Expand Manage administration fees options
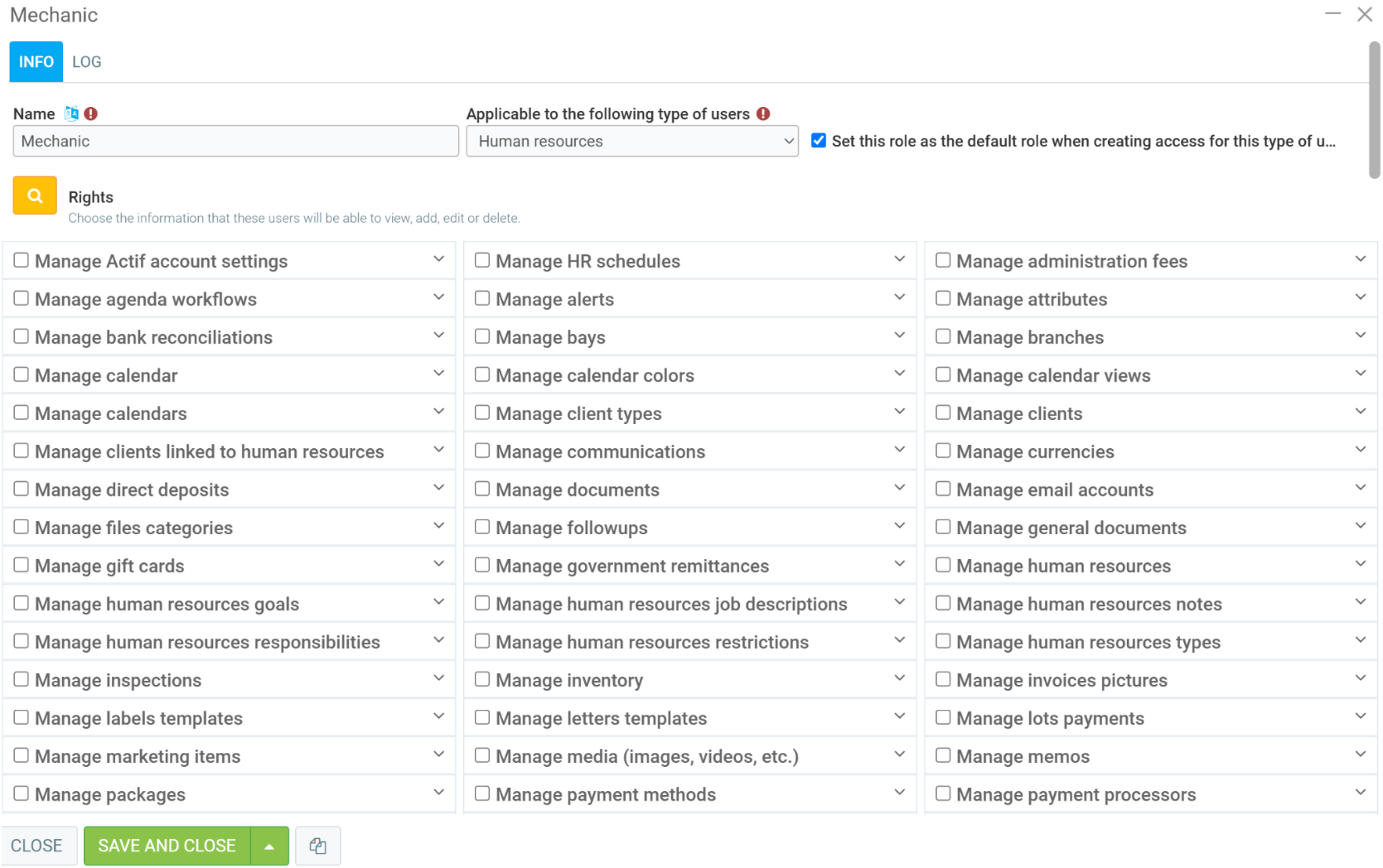Screen dimensions: 1383x868 pyautogui.click(x=1360, y=260)
